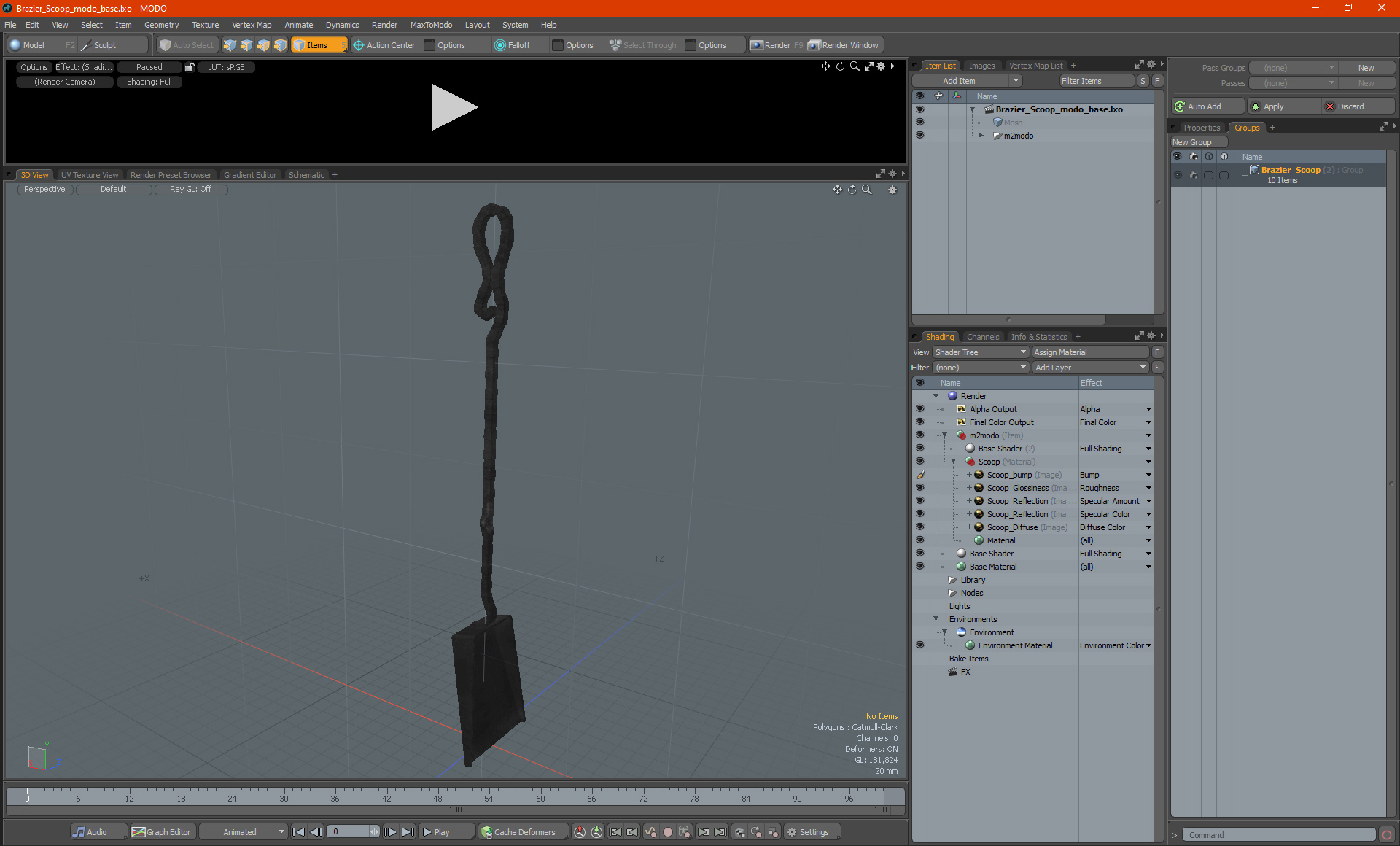
Task: Open Action Center menu
Action: pyautogui.click(x=384, y=45)
